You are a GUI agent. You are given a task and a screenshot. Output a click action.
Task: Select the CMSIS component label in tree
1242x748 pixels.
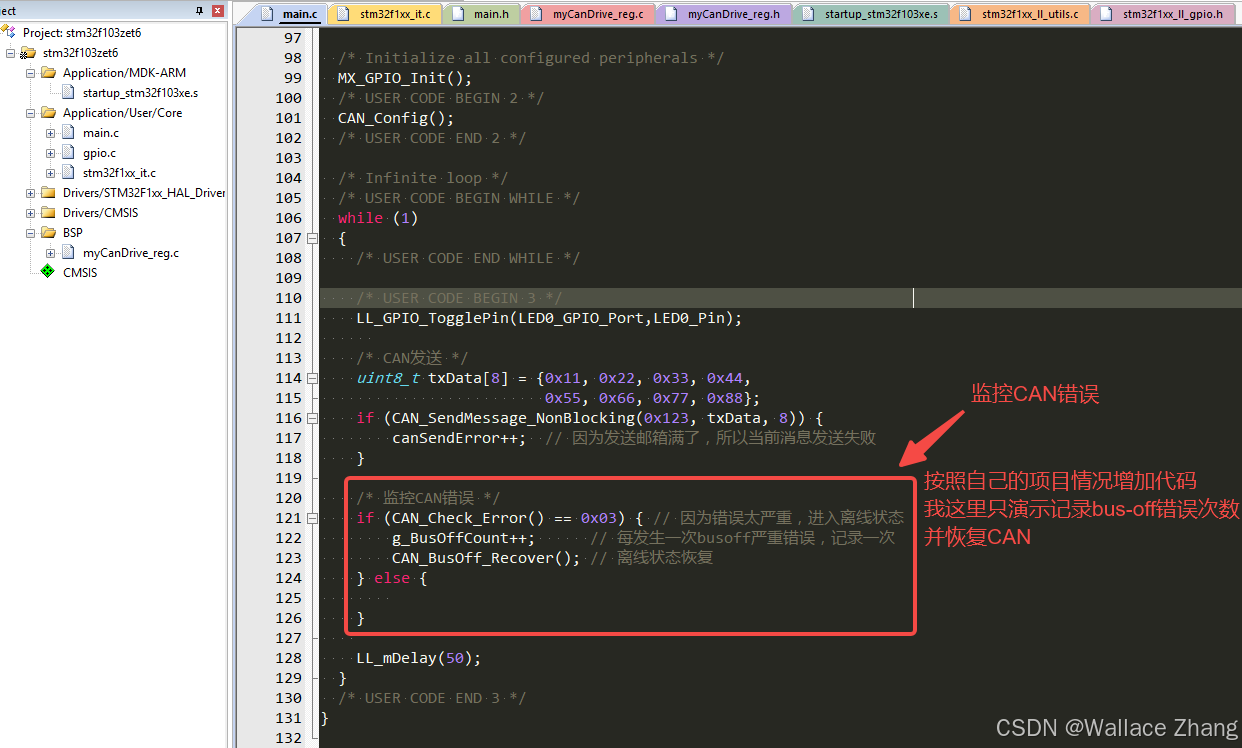pos(80,272)
